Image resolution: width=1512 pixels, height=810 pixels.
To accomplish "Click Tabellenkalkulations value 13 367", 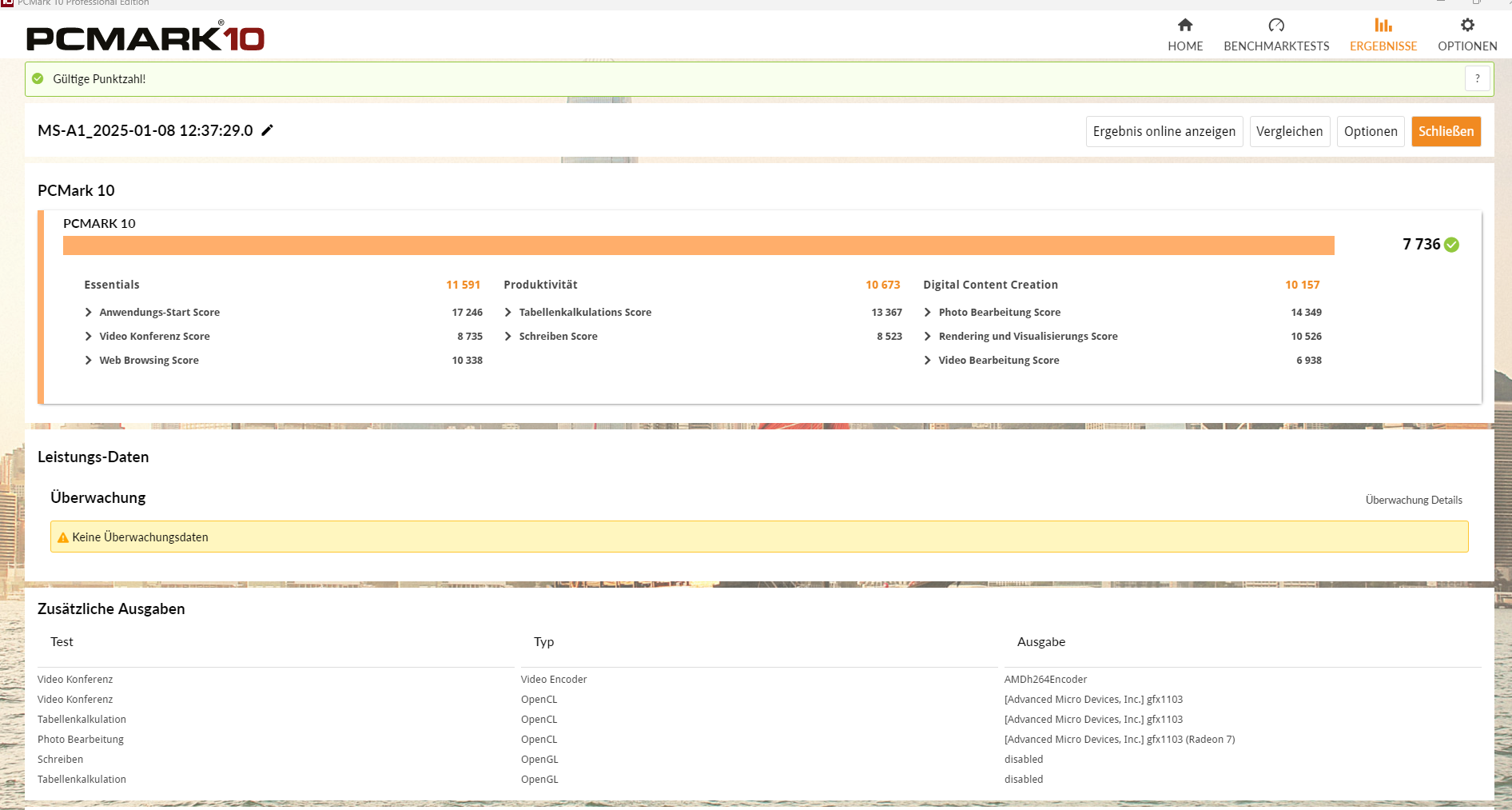I will coord(887,313).
